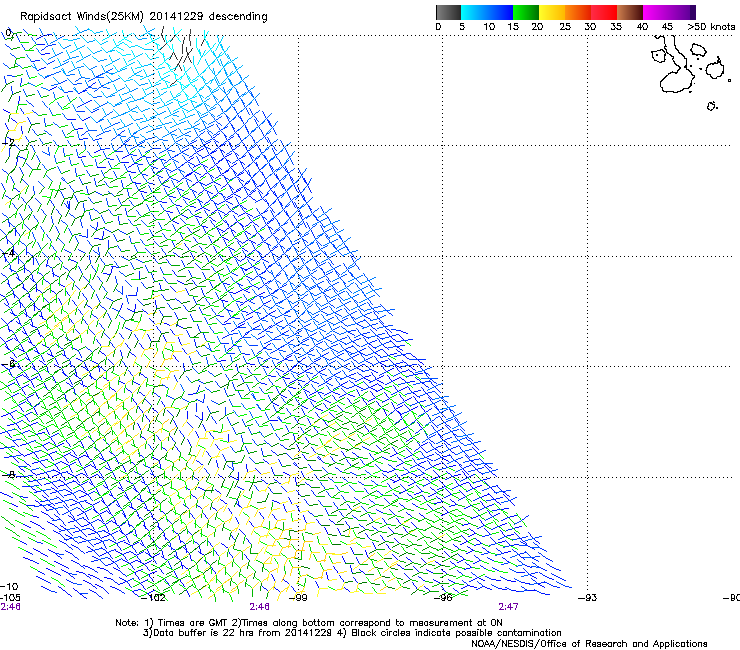This screenshot has height=650, width=740.
Task: Click the legend value '25'
Action: [564, 27]
